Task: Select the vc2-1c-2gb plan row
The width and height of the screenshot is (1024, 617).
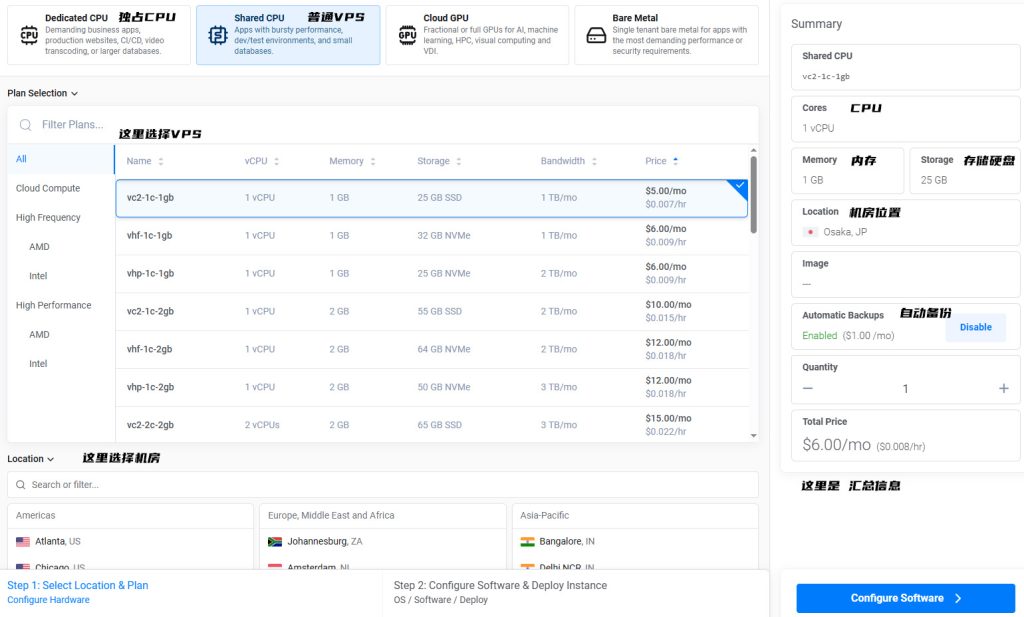Action: click(x=432, y=311)
